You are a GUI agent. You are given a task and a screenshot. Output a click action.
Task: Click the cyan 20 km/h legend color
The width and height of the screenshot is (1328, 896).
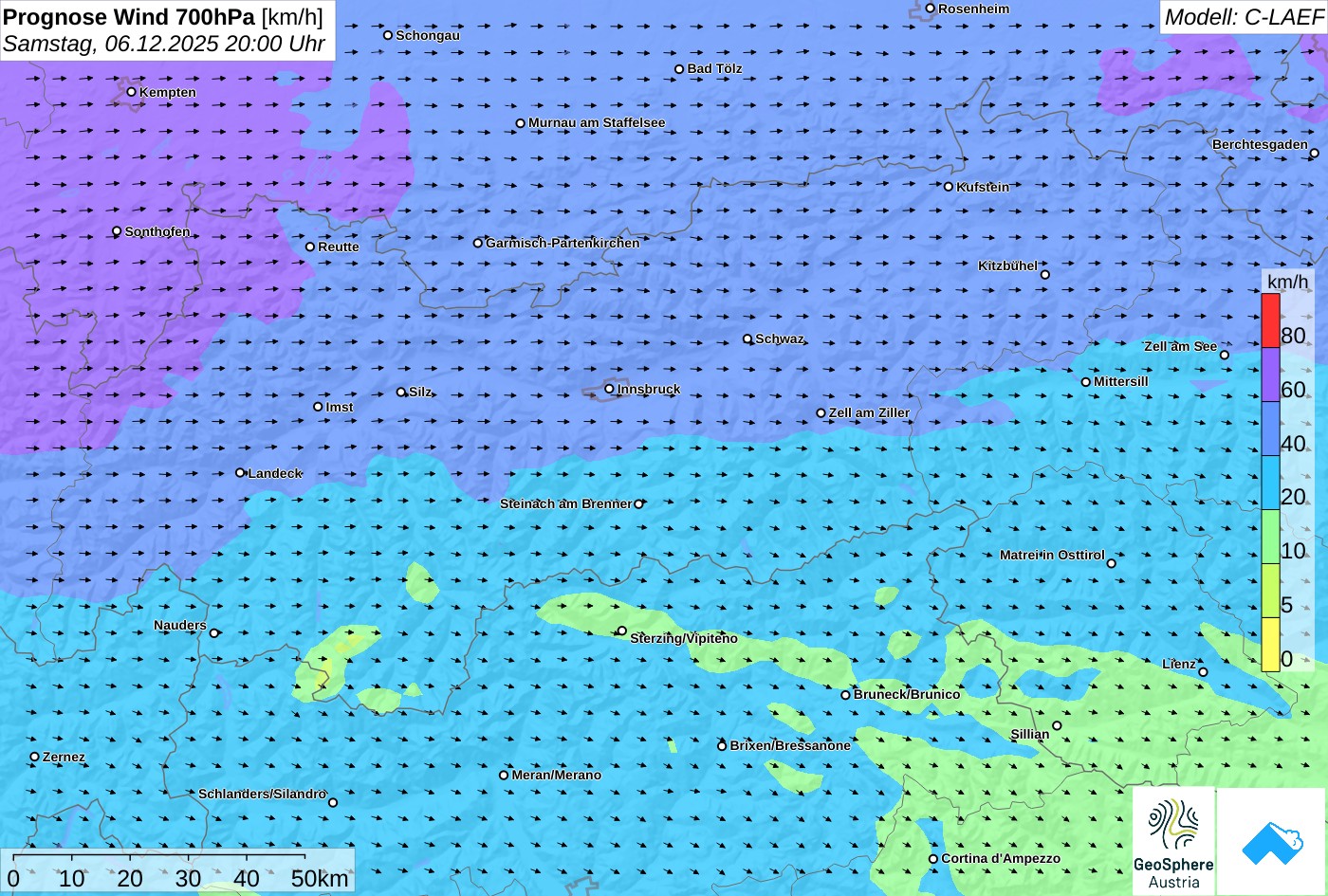[x=1270, y=483]
